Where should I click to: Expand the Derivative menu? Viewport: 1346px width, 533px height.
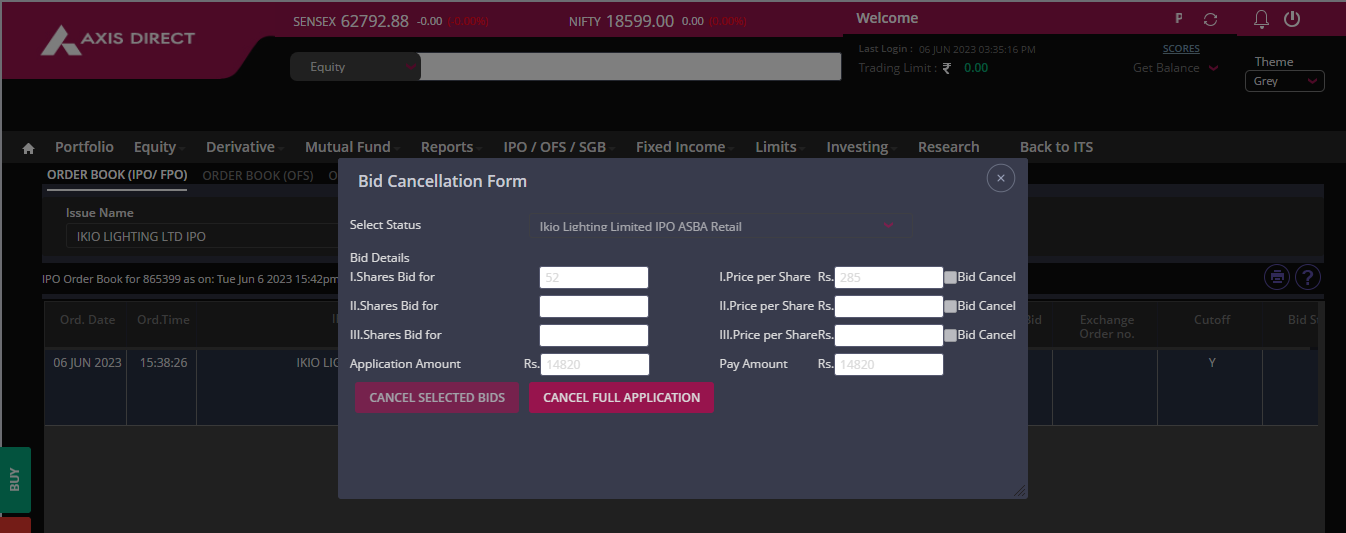point(245,147)
